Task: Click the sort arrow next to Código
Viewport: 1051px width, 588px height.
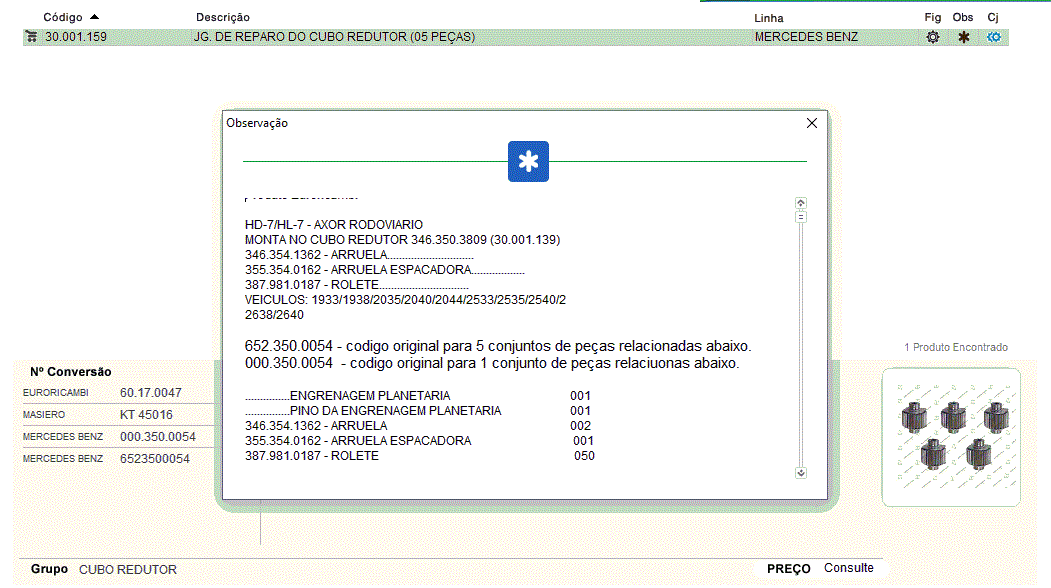Action: (94, 17)
